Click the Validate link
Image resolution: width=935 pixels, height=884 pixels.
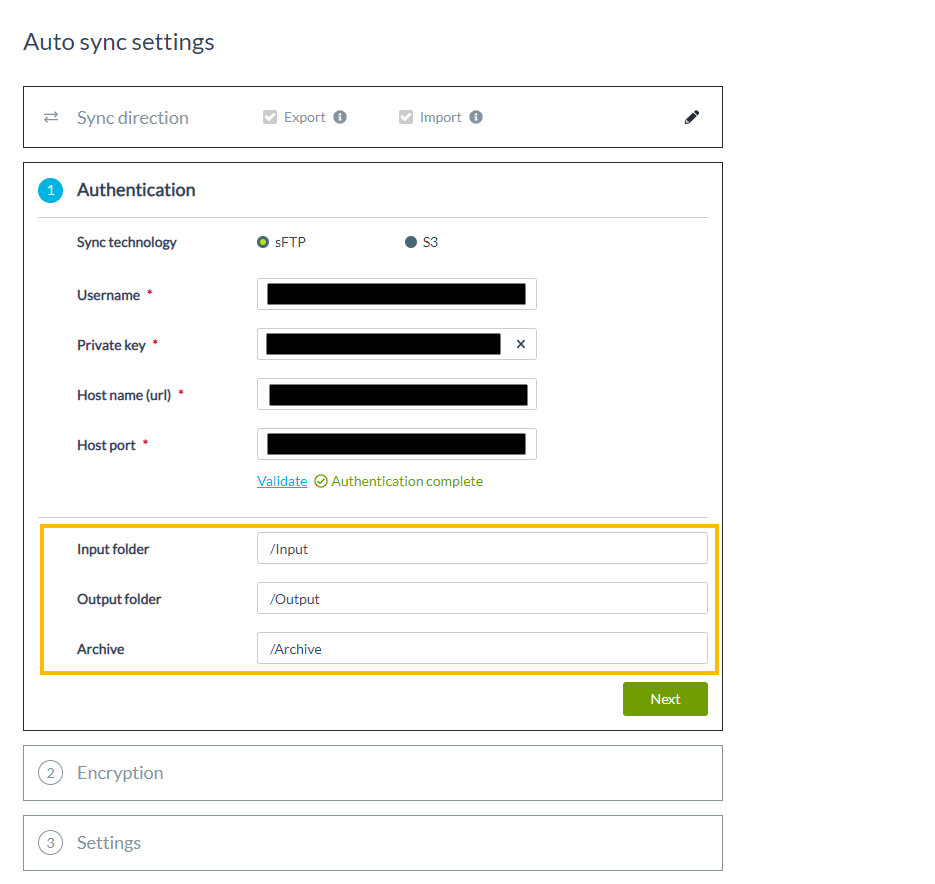point(282,481)
